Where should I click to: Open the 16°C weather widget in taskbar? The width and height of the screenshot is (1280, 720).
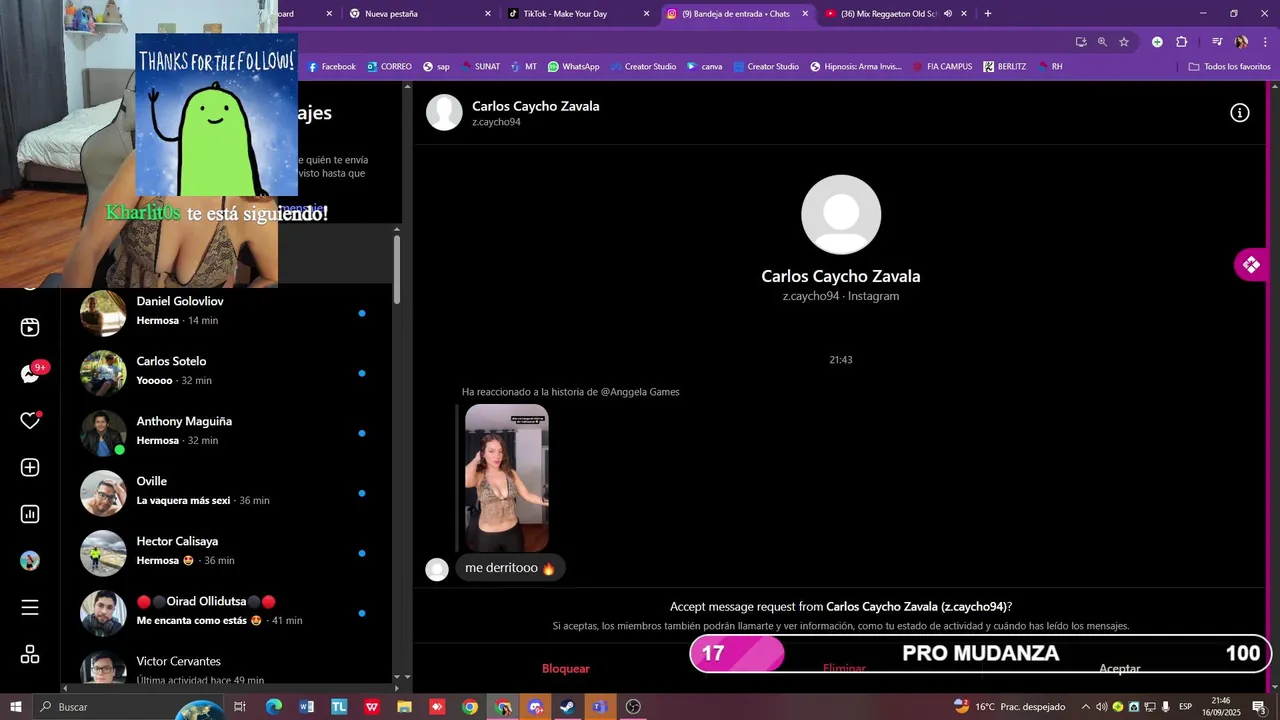pyautogui.click(x=1008, y=707)
